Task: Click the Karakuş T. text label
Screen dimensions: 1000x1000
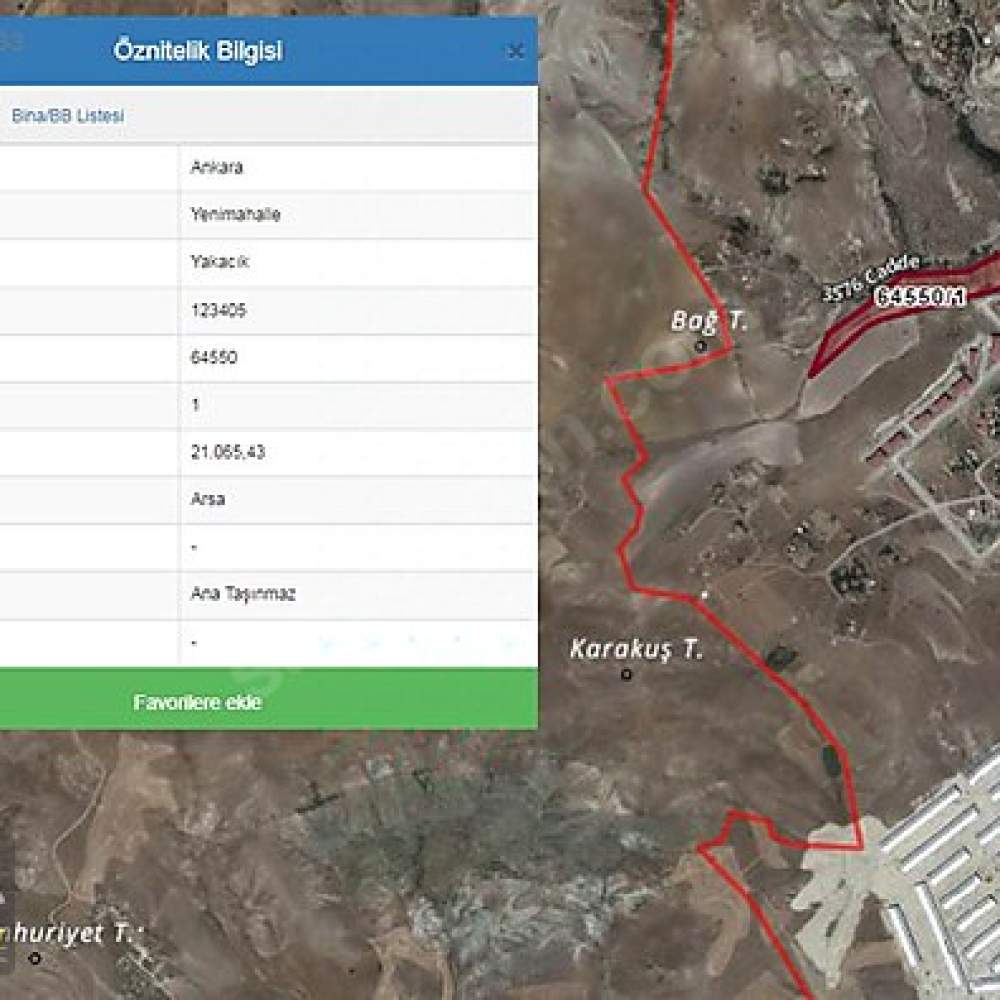Action: pos(636,649)
